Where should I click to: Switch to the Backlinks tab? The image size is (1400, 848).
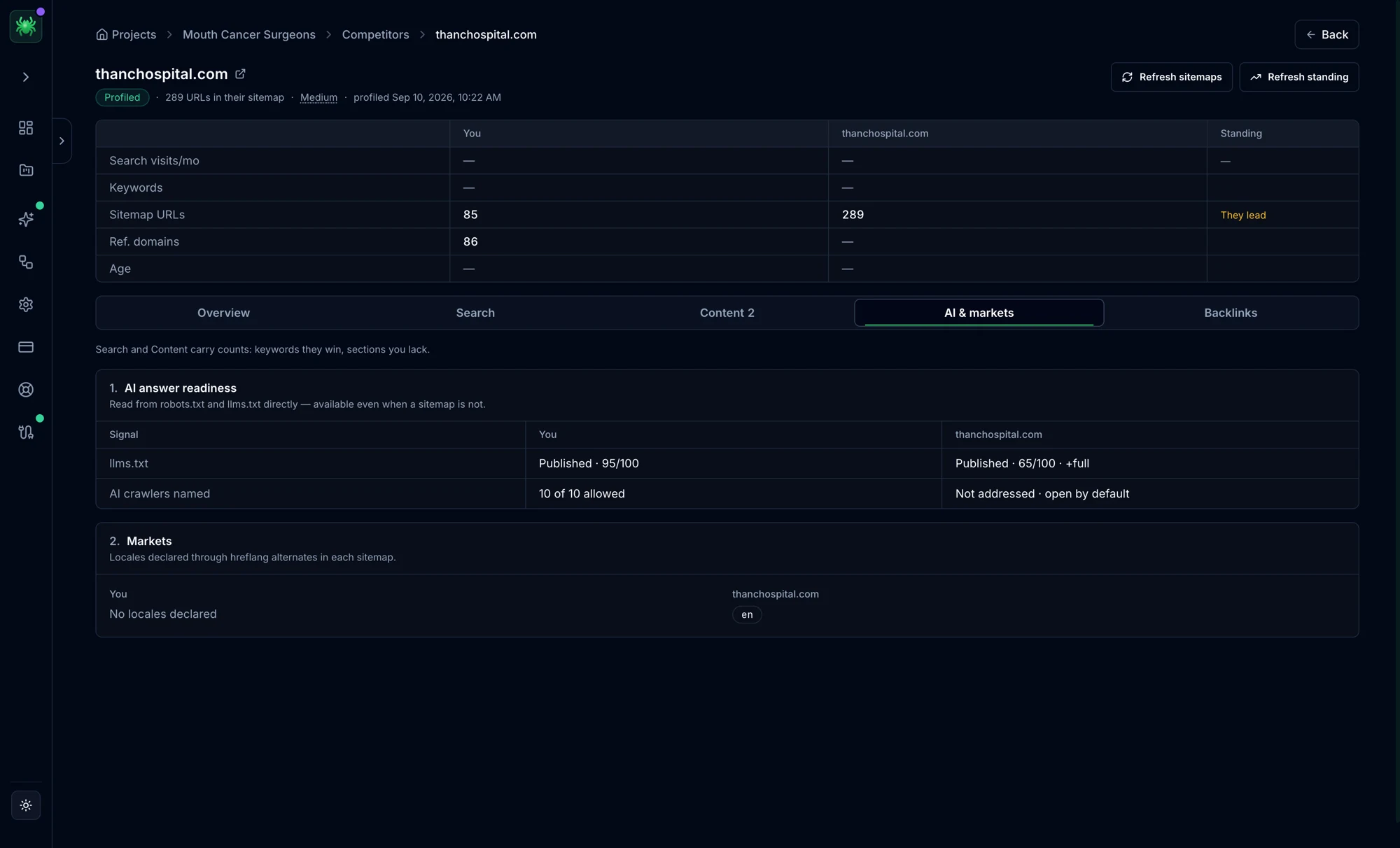(1231, 313)
